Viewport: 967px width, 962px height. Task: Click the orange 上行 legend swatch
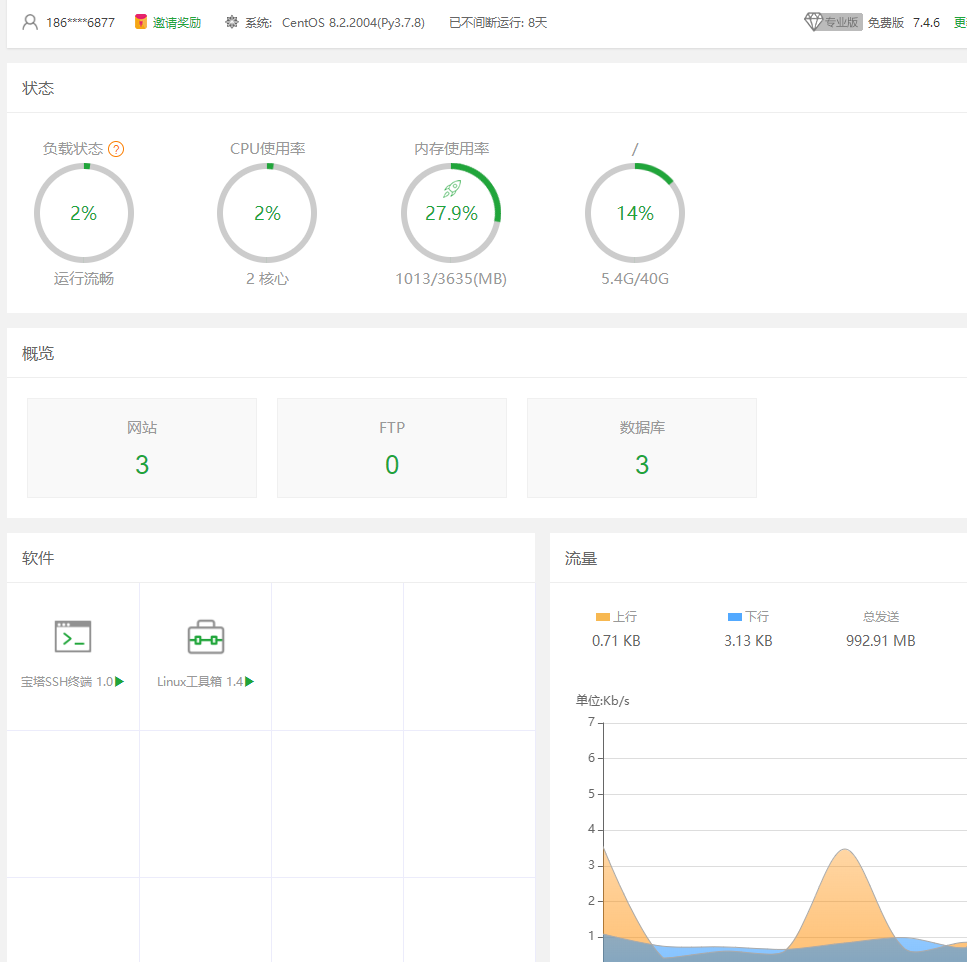pyautogui.click(x=603, y=617)
